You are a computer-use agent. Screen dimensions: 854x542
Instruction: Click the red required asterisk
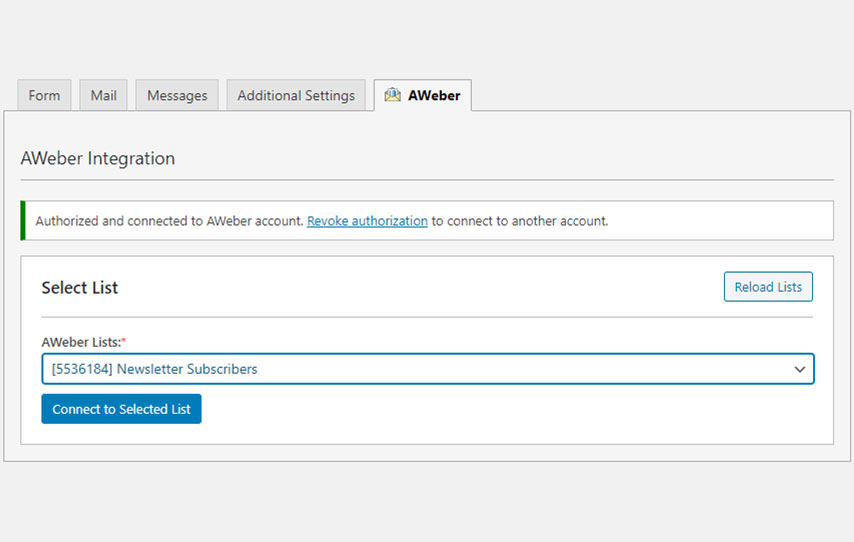124,341
